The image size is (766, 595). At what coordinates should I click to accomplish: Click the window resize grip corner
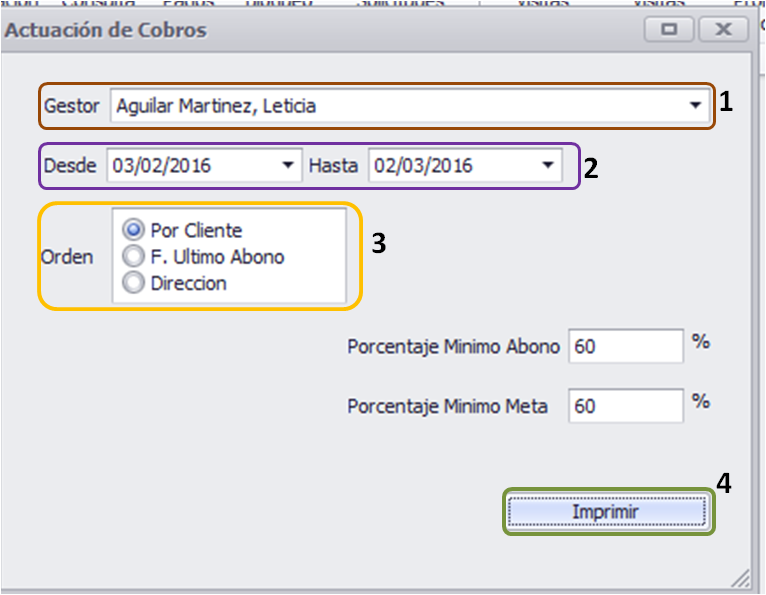pos(741,578)
